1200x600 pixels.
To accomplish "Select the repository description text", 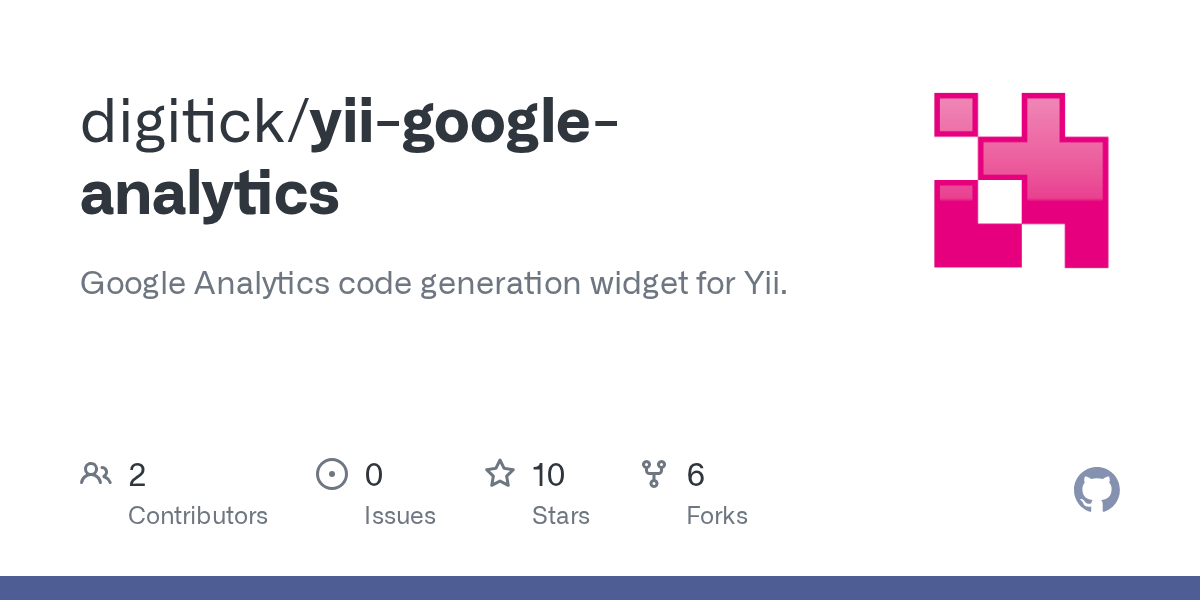I will coord(433,284).
